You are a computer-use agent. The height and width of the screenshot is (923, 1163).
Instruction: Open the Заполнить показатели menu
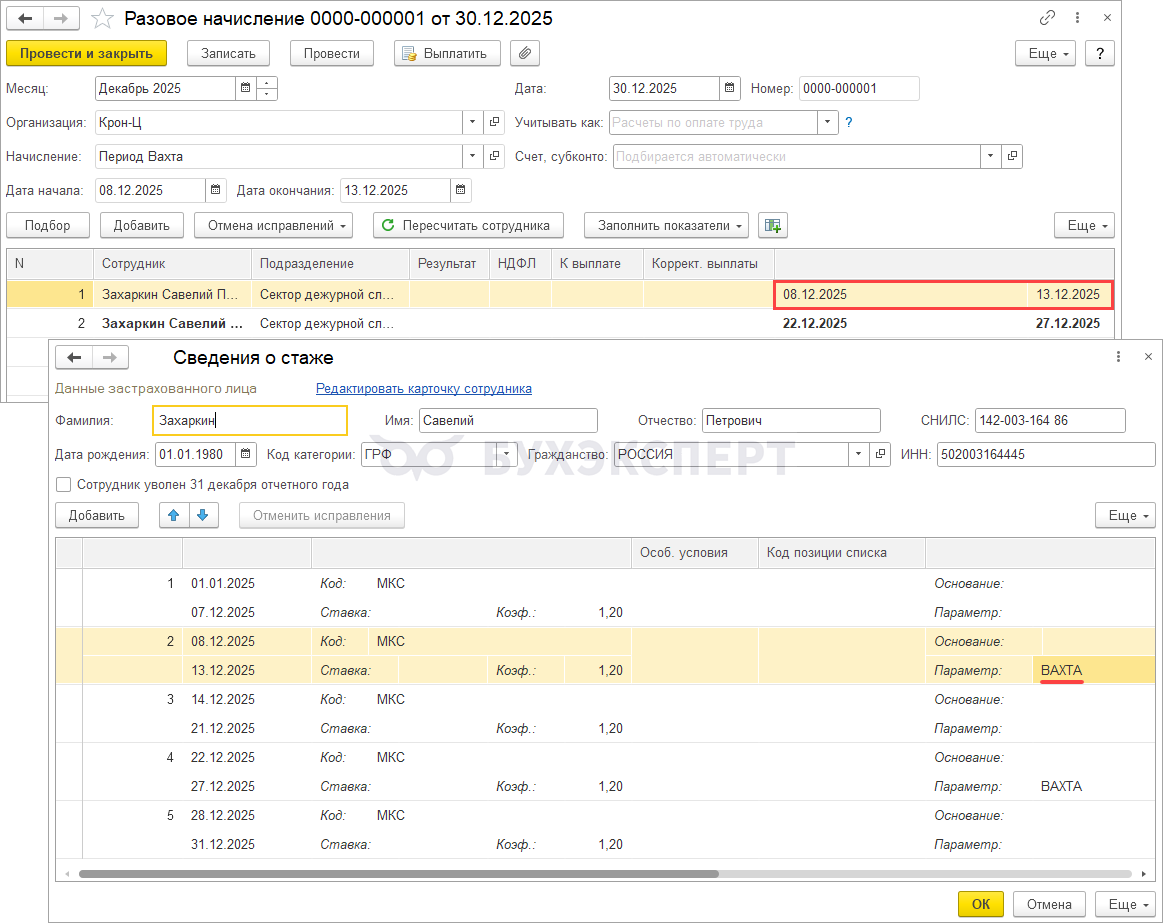tap(665, 226)
